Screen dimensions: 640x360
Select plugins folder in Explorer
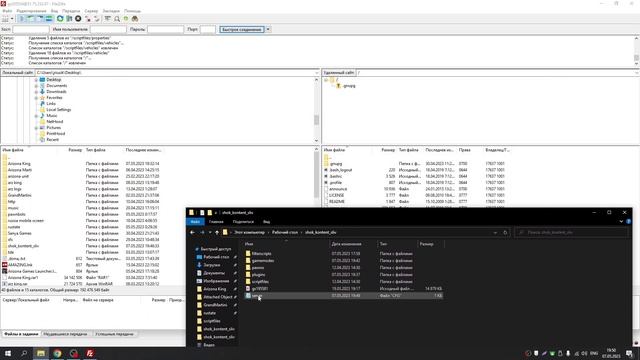258,275
